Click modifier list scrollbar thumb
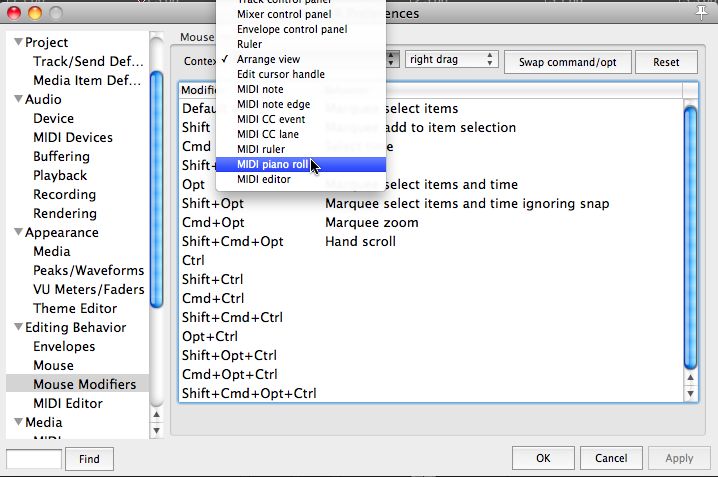The width and height of the screenshot is (718, 477). click(x=690, y=237)
